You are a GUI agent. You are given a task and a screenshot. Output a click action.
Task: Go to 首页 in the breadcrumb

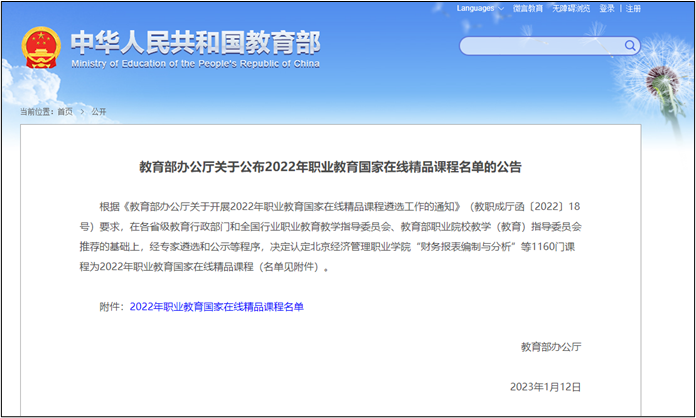pos(65,111)
